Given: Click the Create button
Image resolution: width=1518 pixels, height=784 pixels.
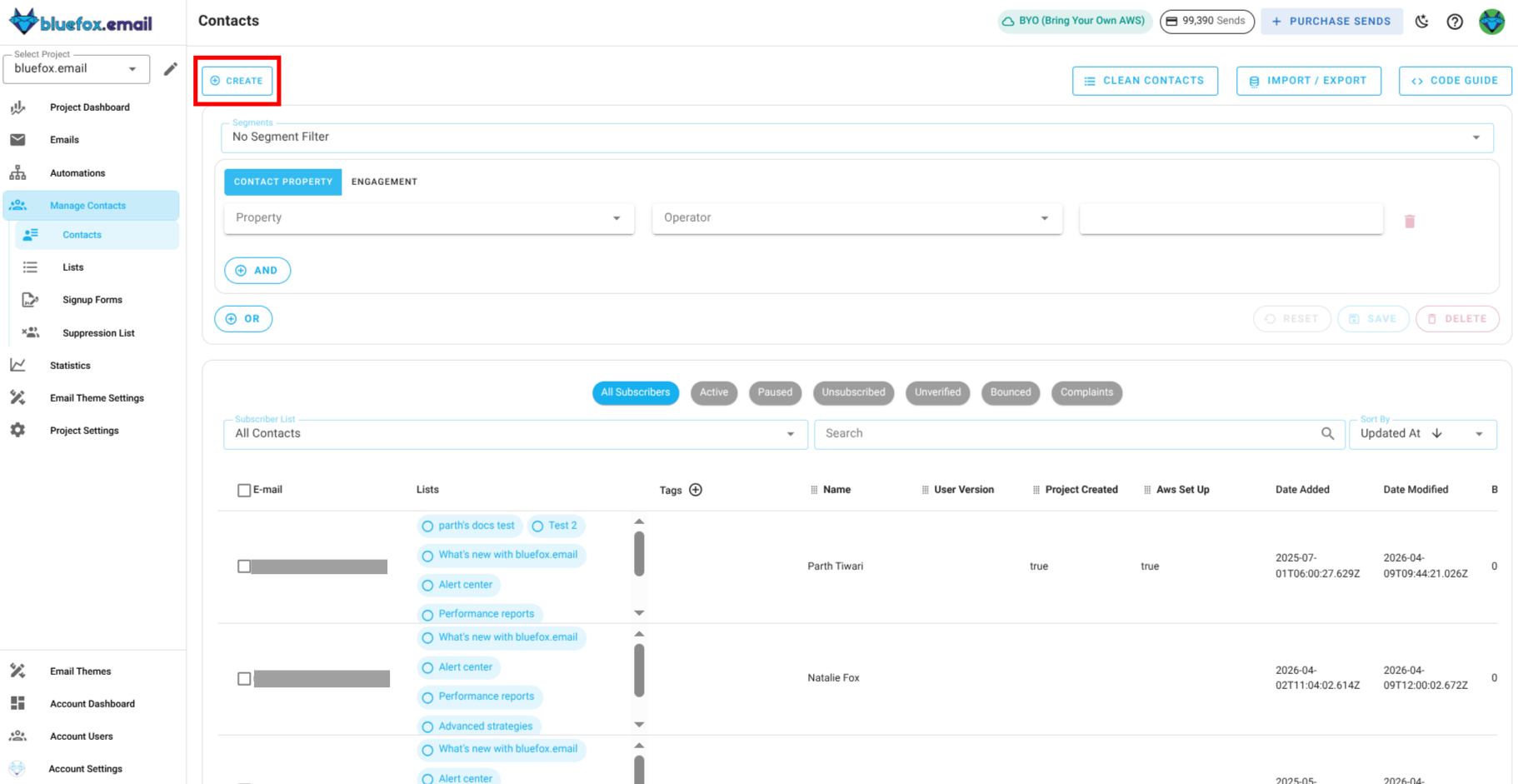Looking at the screenshot, I should point(237,81).
